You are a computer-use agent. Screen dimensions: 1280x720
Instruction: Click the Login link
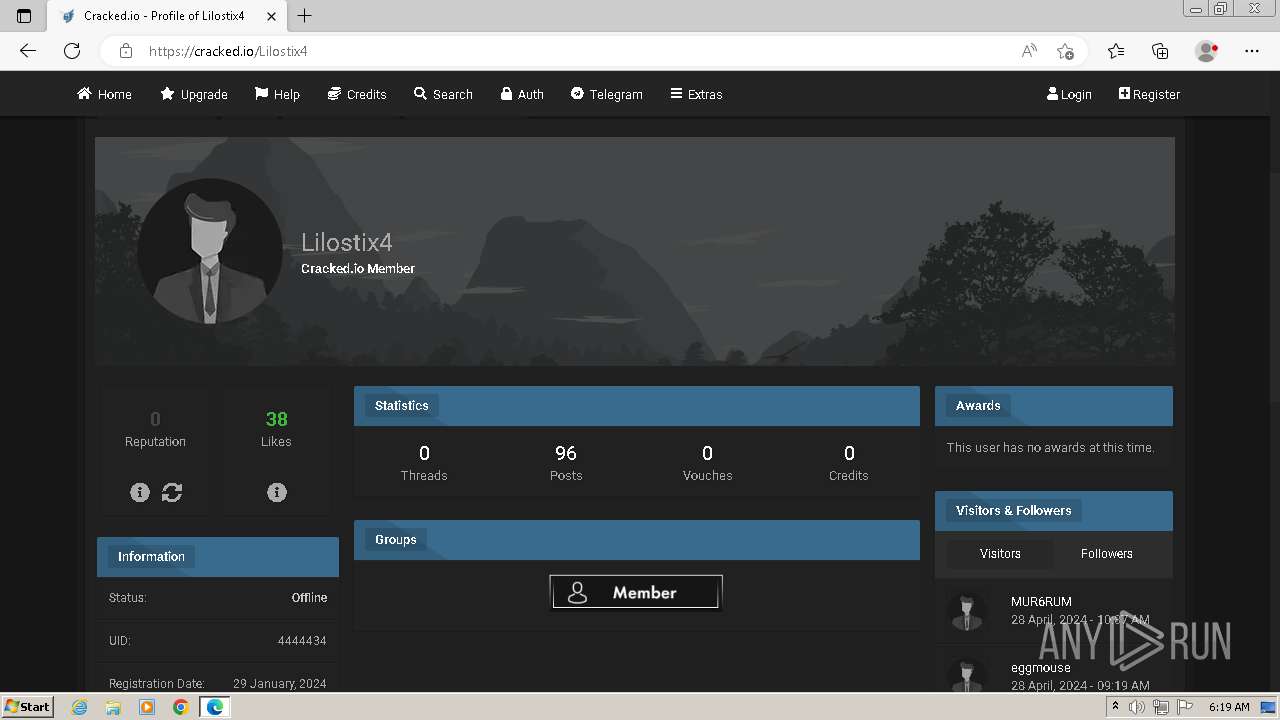pos(1069,94)
